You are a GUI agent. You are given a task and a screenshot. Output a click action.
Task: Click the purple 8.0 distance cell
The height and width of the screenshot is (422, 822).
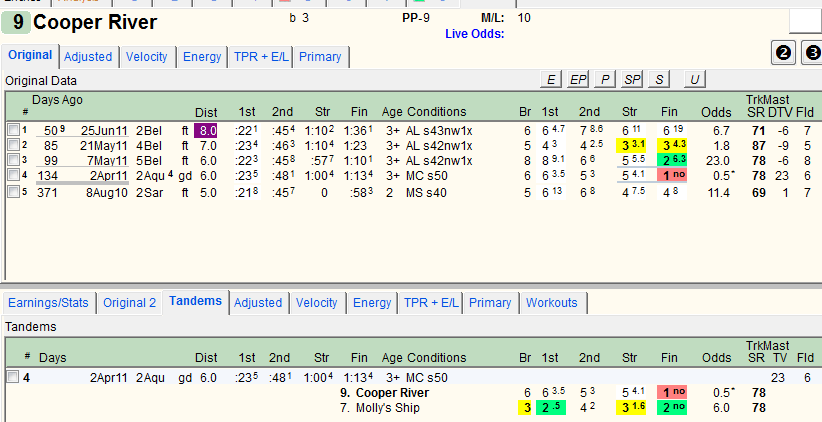point(206,131)
